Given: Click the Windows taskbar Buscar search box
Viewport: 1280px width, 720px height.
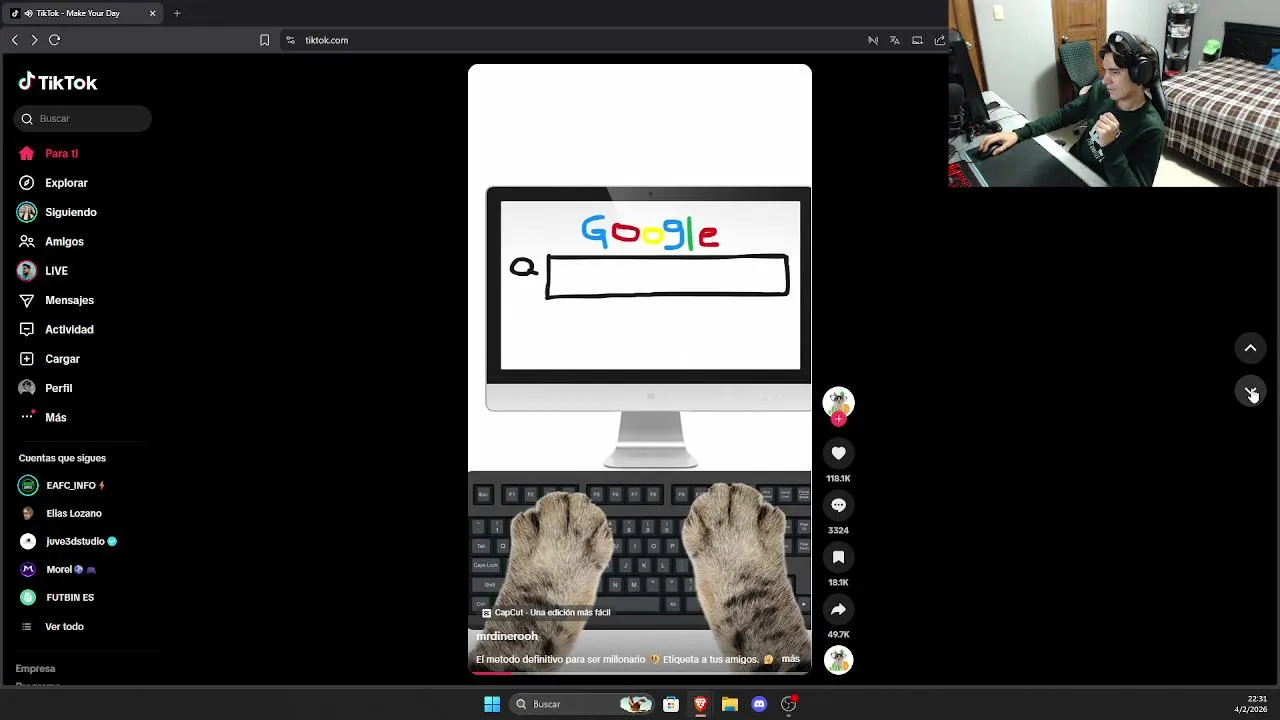Looking at the screenshot, I should pyautogui.click(x=583, y=704).
